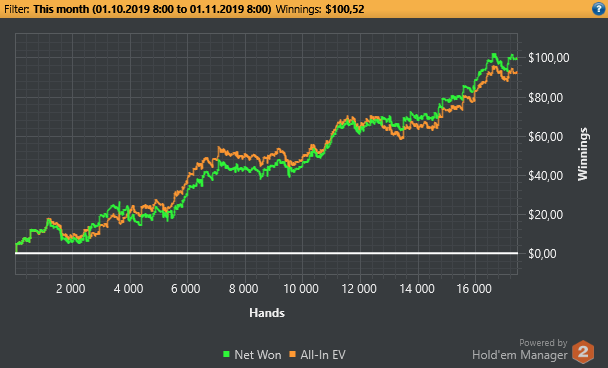Click the Hands axis title
The image size is (608, 368).
pos(267,313)
